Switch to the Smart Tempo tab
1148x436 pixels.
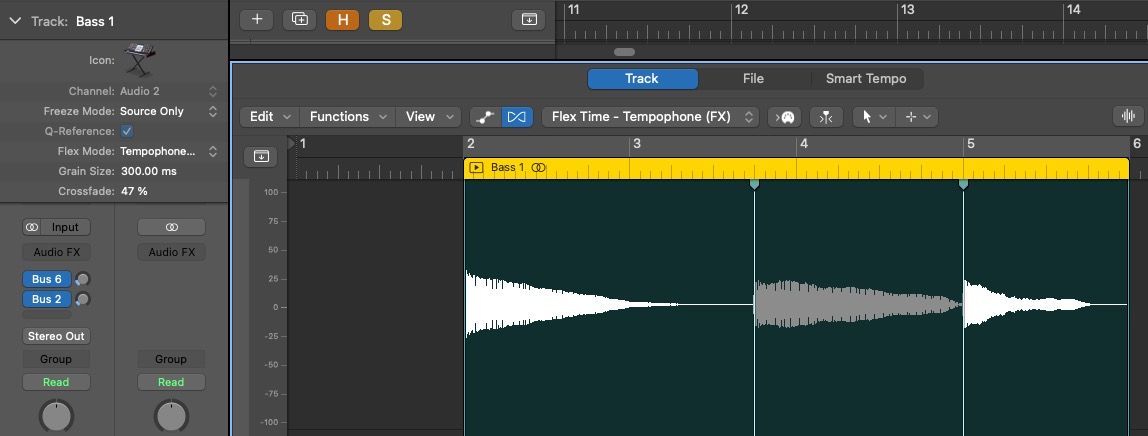866,79
